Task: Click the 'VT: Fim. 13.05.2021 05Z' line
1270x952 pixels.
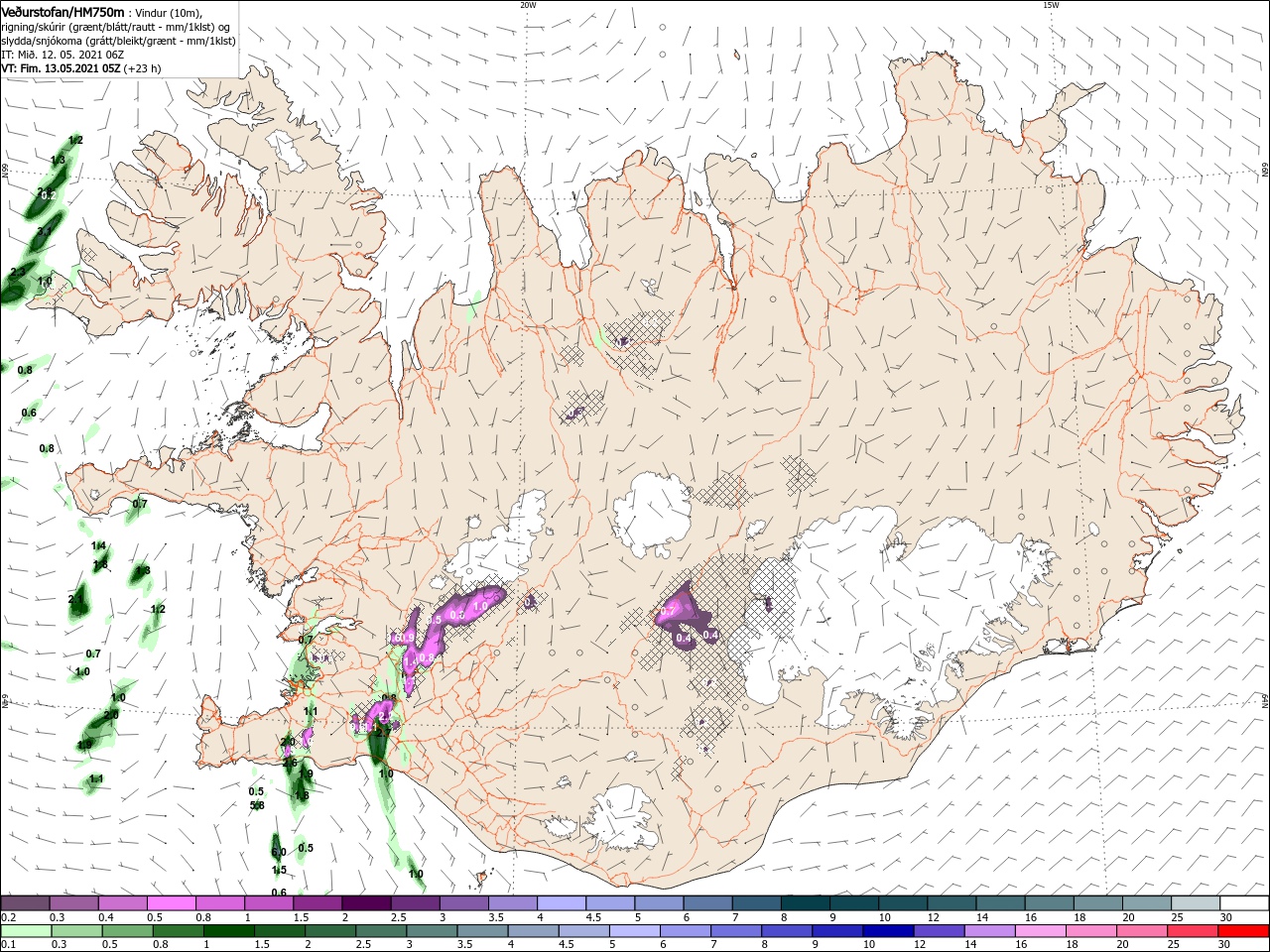Action: coord(61,69)
